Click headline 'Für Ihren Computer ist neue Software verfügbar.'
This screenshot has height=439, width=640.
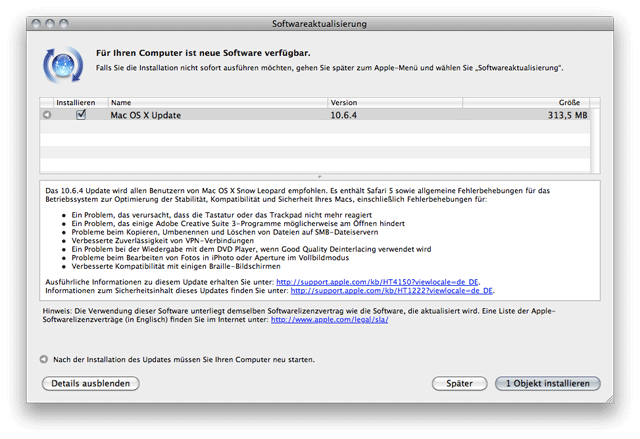[x=203, y=53]
